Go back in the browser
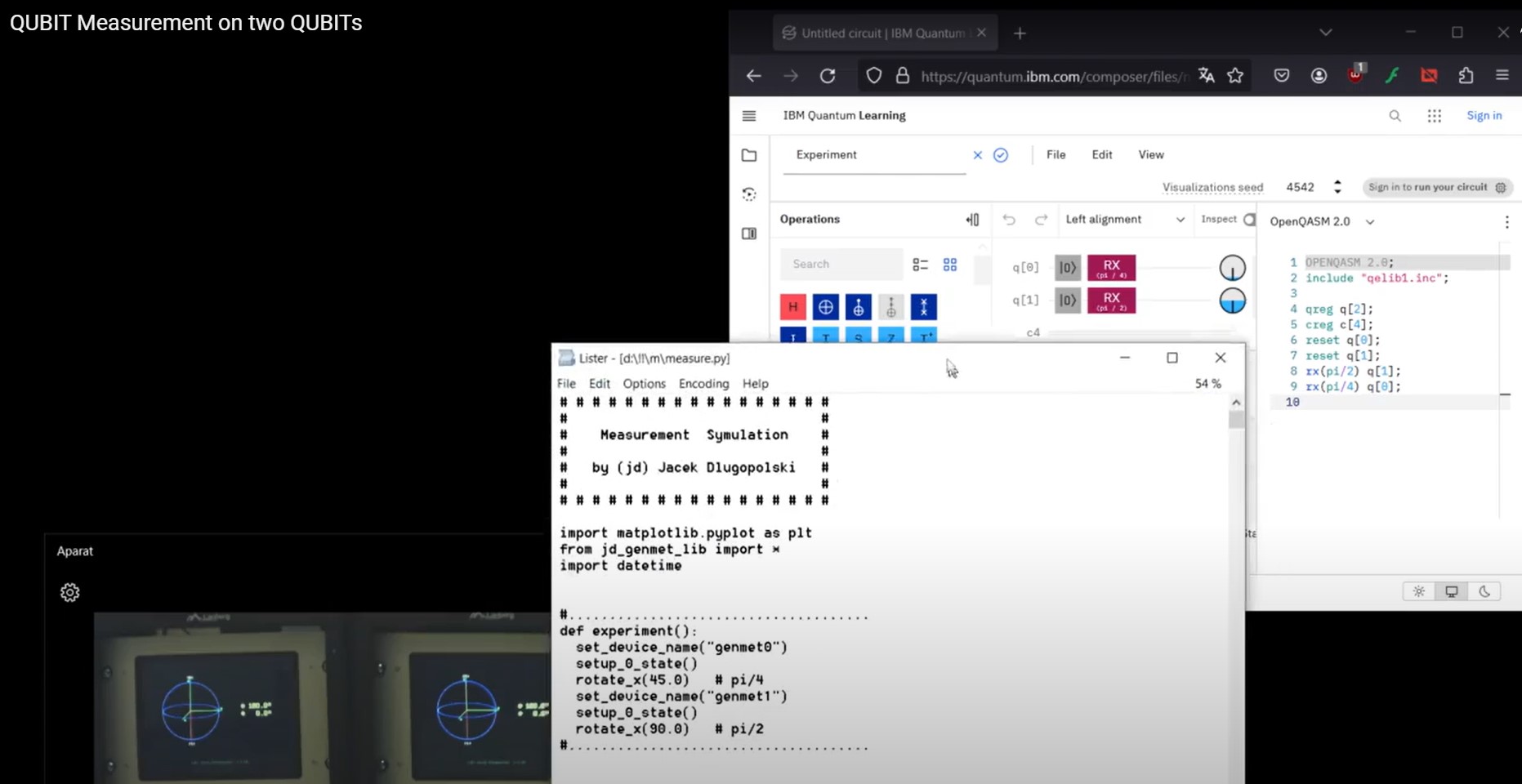This screenshot has height=784, width=1522. pos(753,76)
